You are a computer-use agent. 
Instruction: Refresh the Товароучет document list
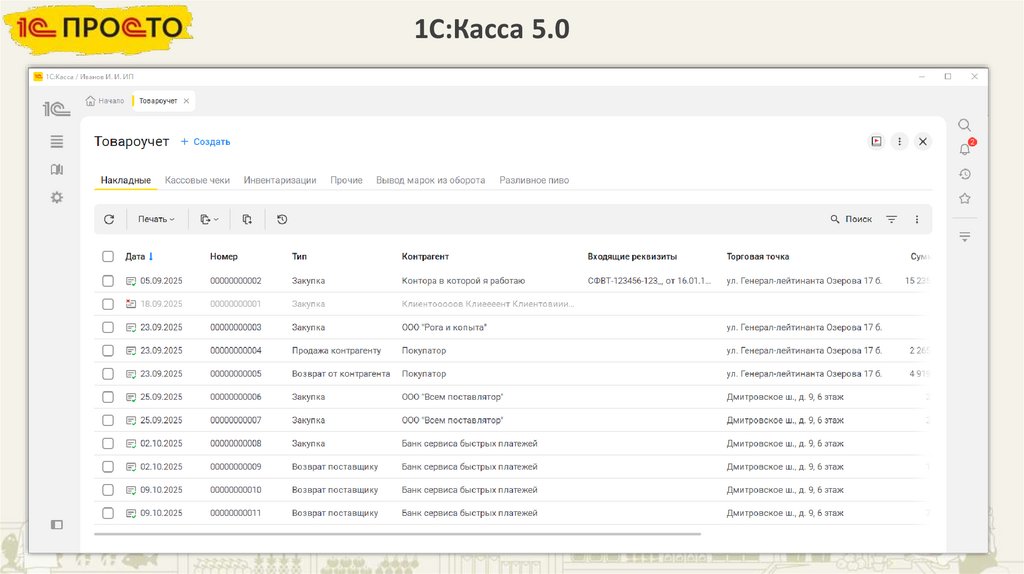[109, 219]
